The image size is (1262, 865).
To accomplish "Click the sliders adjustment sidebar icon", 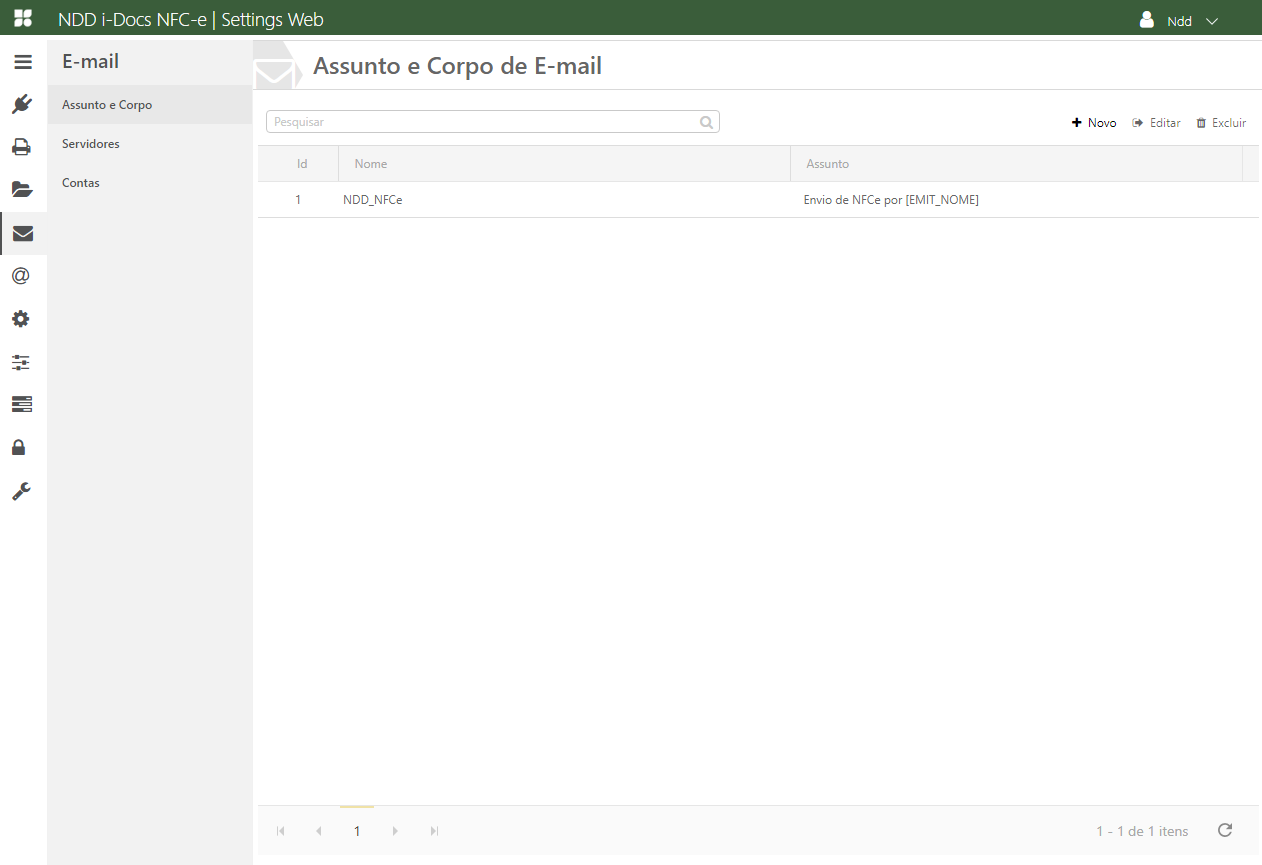I will tap(22, 362).
